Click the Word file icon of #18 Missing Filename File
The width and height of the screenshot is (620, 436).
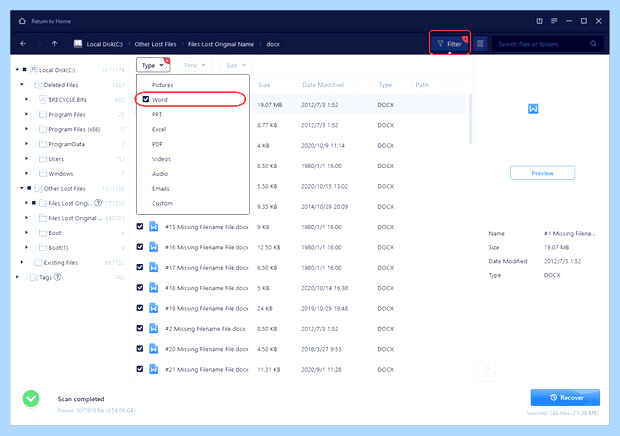153,288
